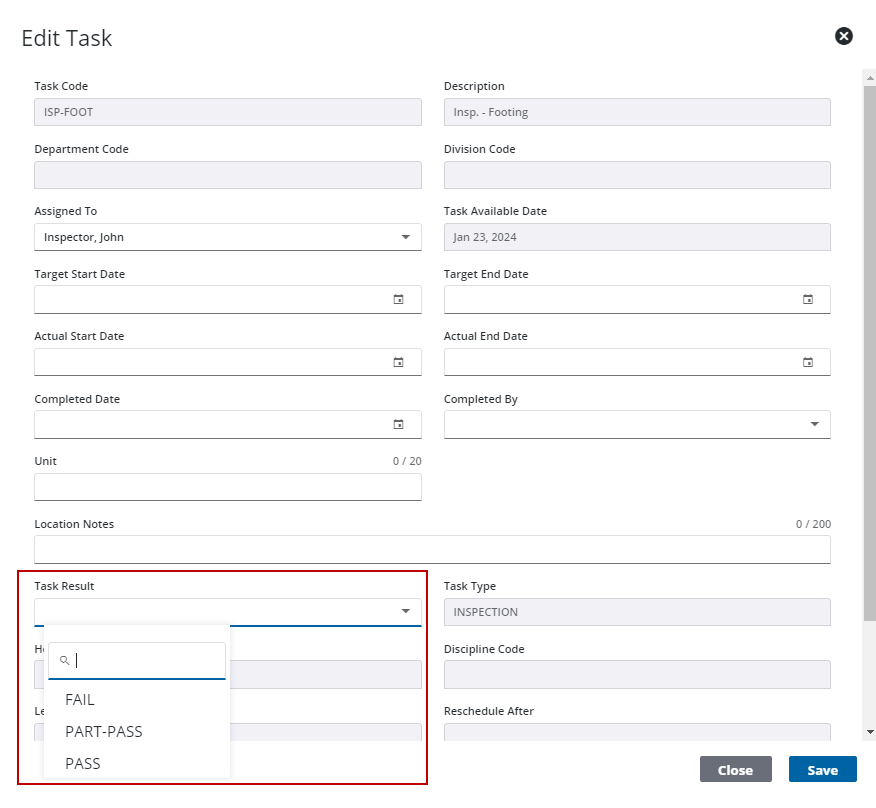Open the Actual End Date calendar icon

(808, 362)
